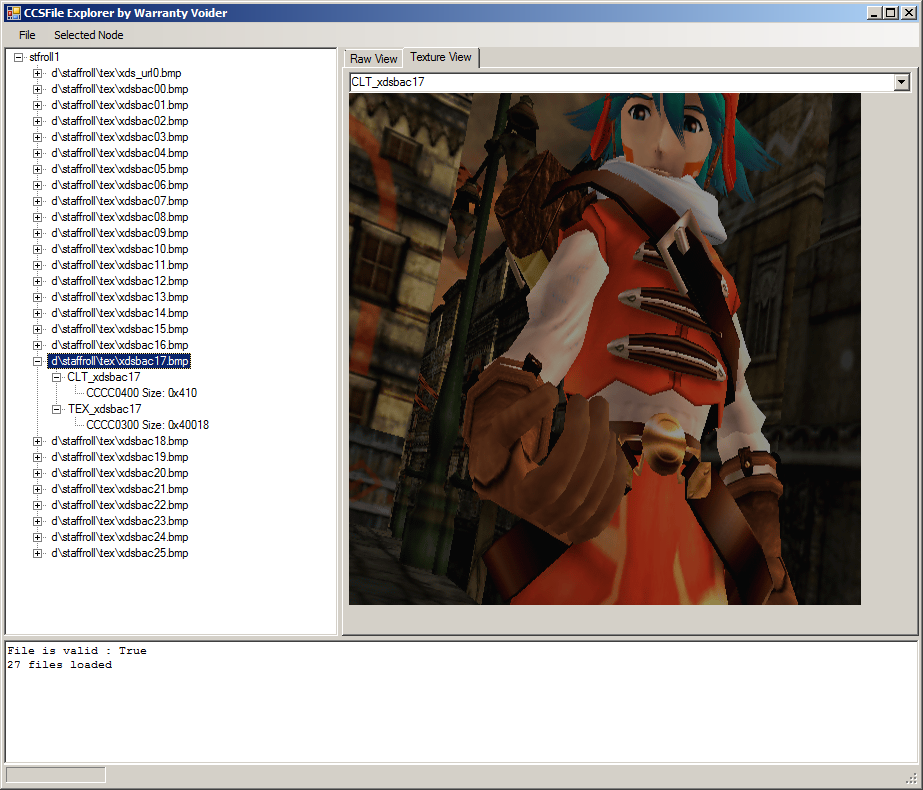Viewport: 923px width, 790px height.
Task: Select d\staffroll\tex\xdsbac11.bmp tree item
Action: (119, 265)
